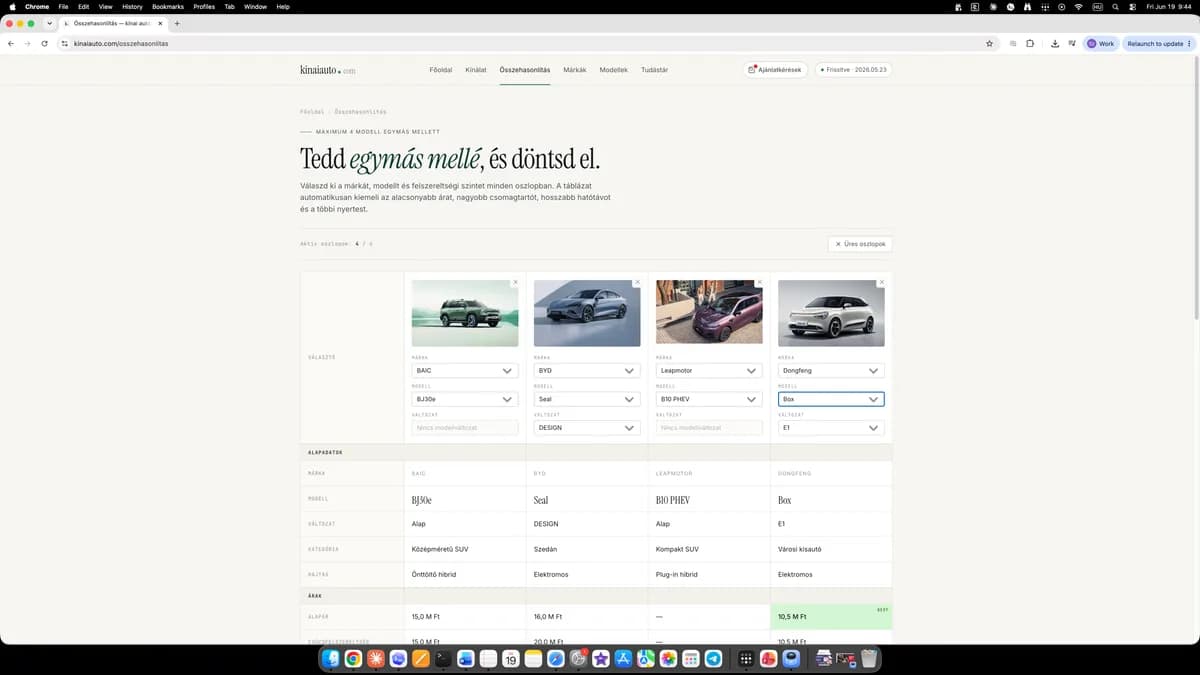Open the DESIGN variant dropdown

[587, 428]
